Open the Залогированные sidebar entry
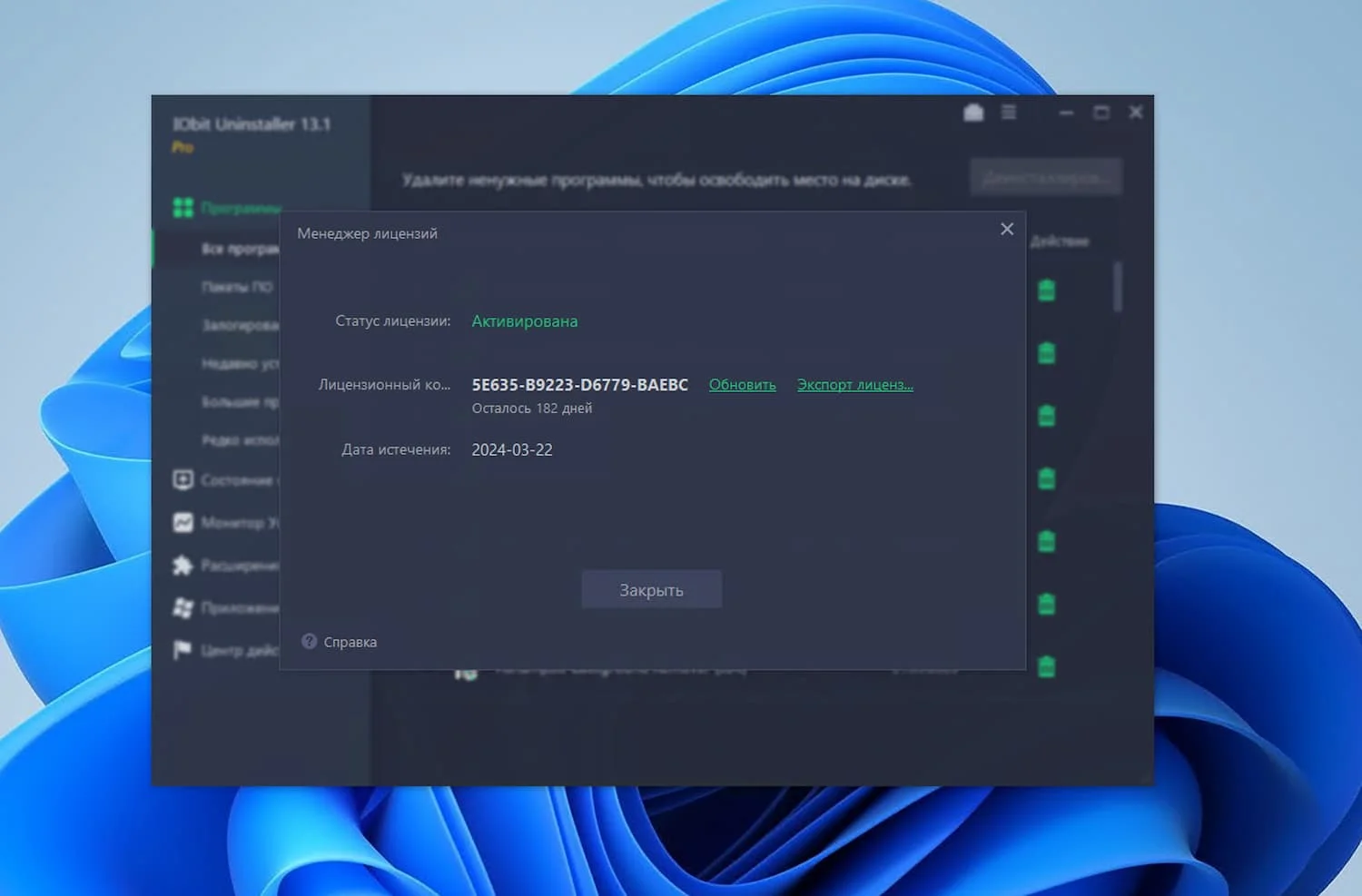Screen dimensions: 1362x896 241,325
